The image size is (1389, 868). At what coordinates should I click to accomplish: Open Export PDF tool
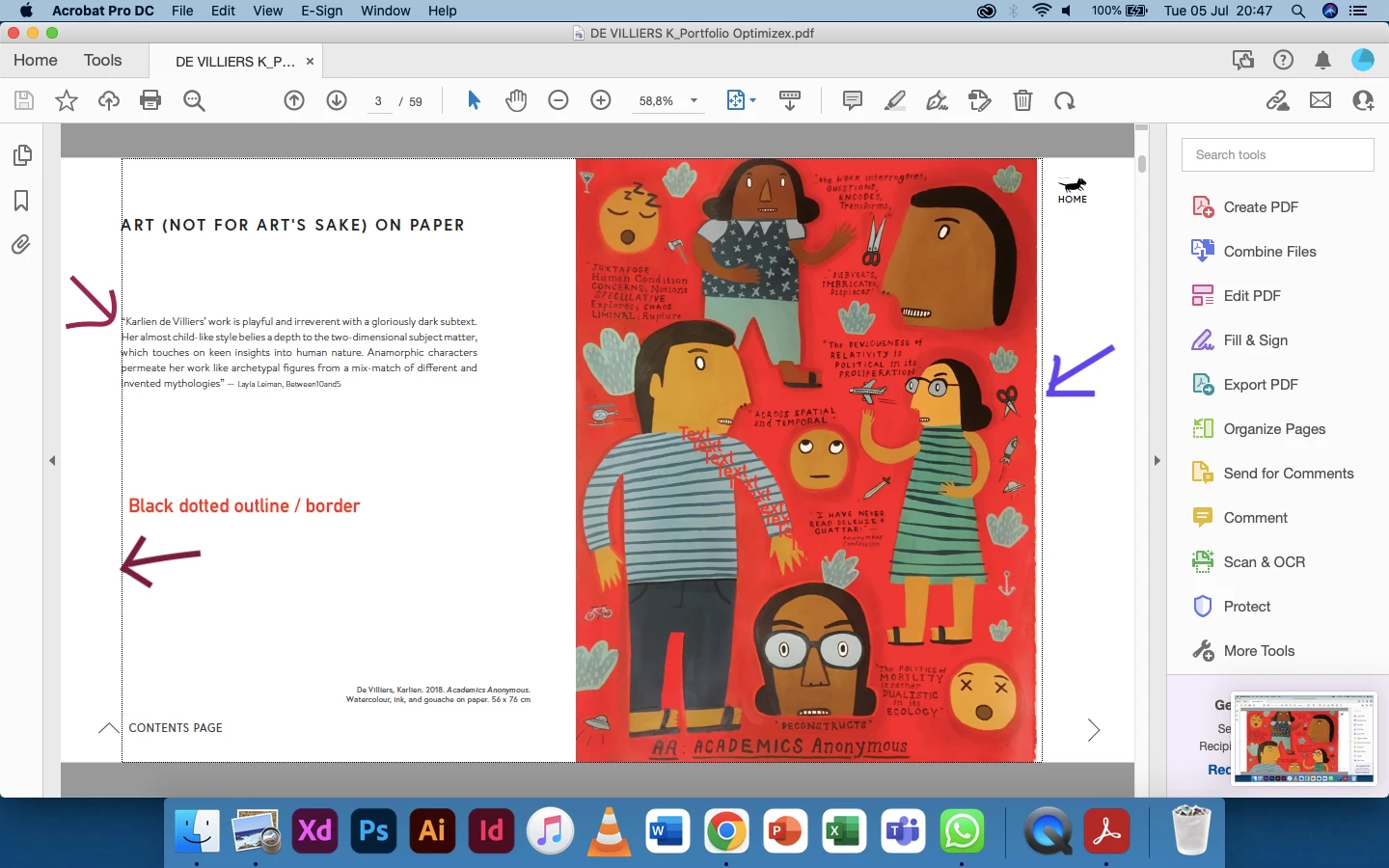tap(1261, 385)
